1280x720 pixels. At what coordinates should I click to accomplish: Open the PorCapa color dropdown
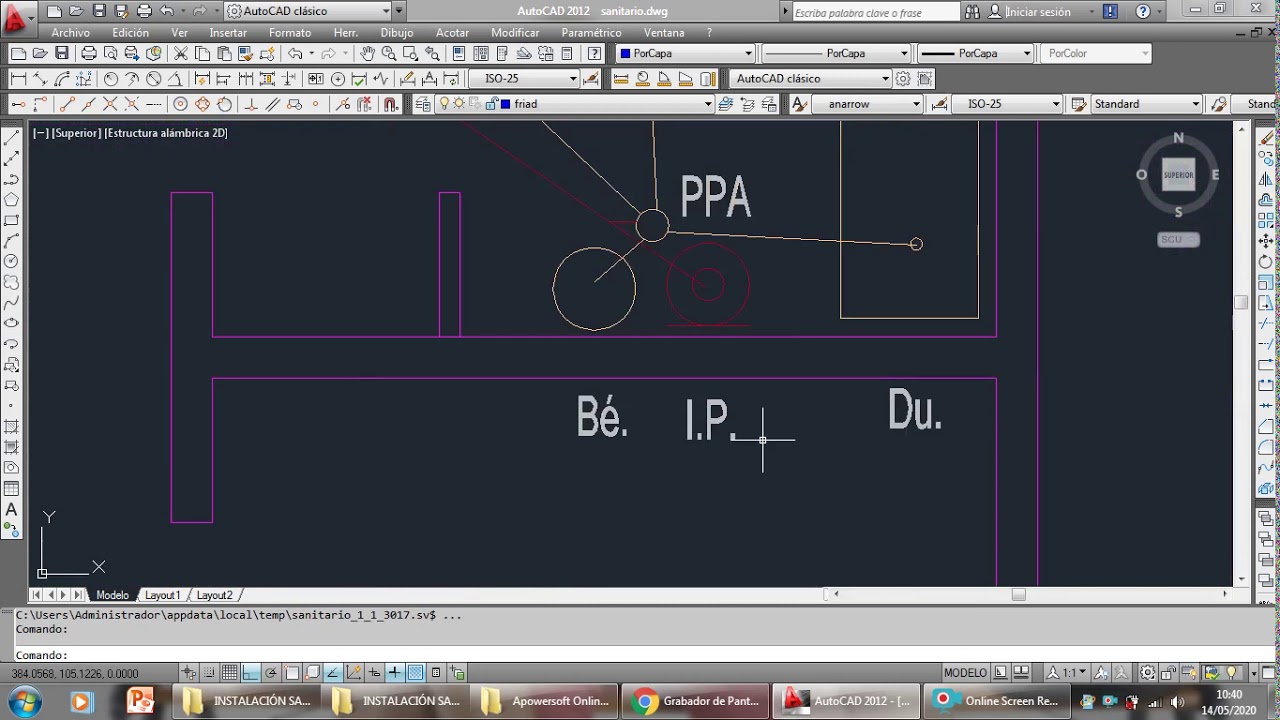[x=685, y=53]
